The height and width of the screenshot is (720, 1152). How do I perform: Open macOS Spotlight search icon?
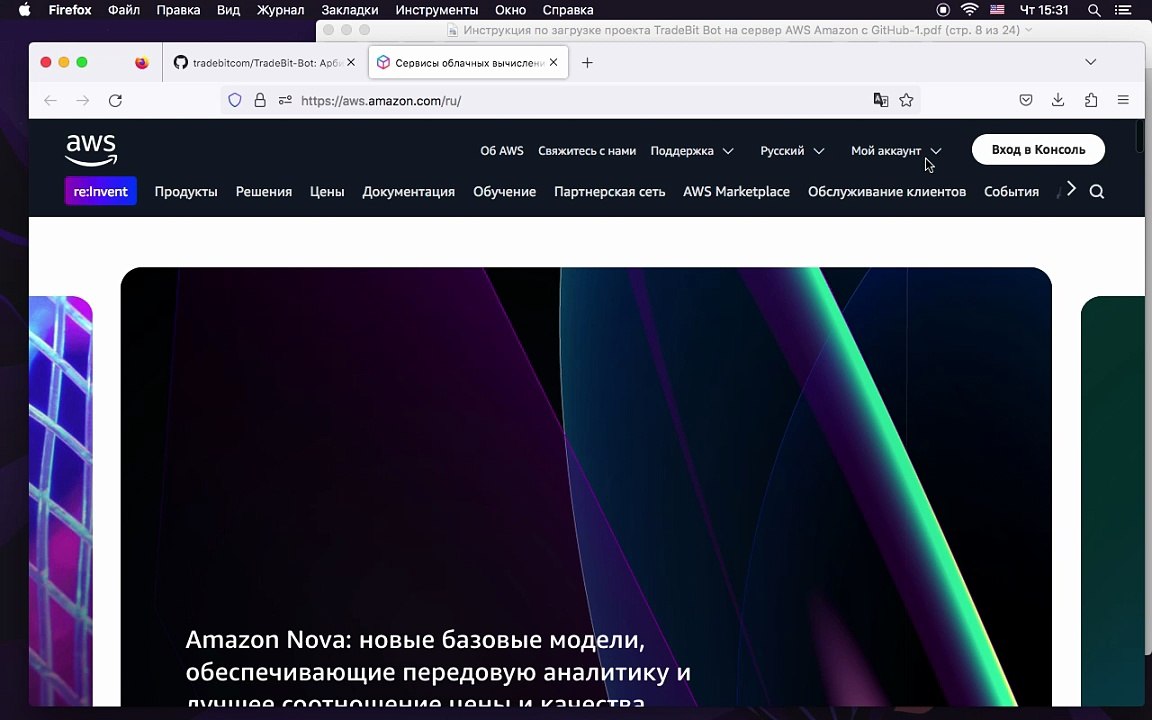[x=1094, y=10]
